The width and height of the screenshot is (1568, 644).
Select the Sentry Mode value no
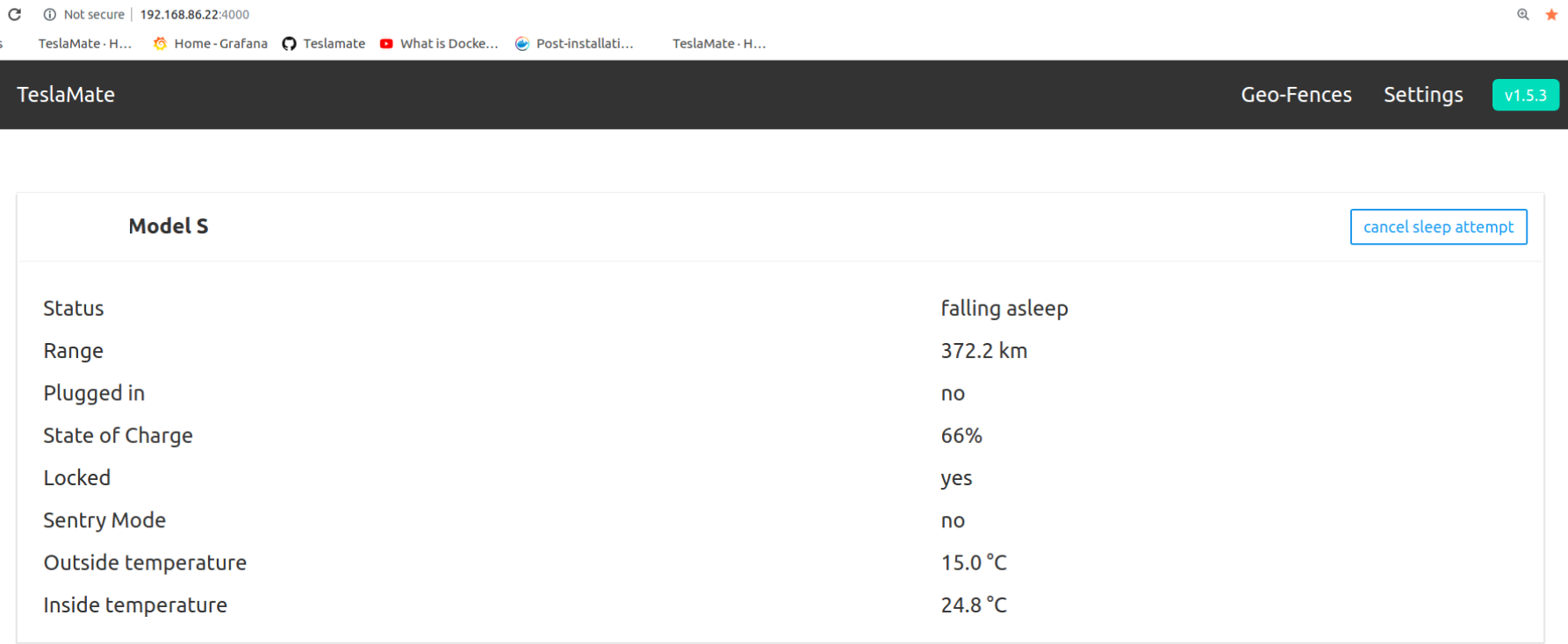[953, 521]
